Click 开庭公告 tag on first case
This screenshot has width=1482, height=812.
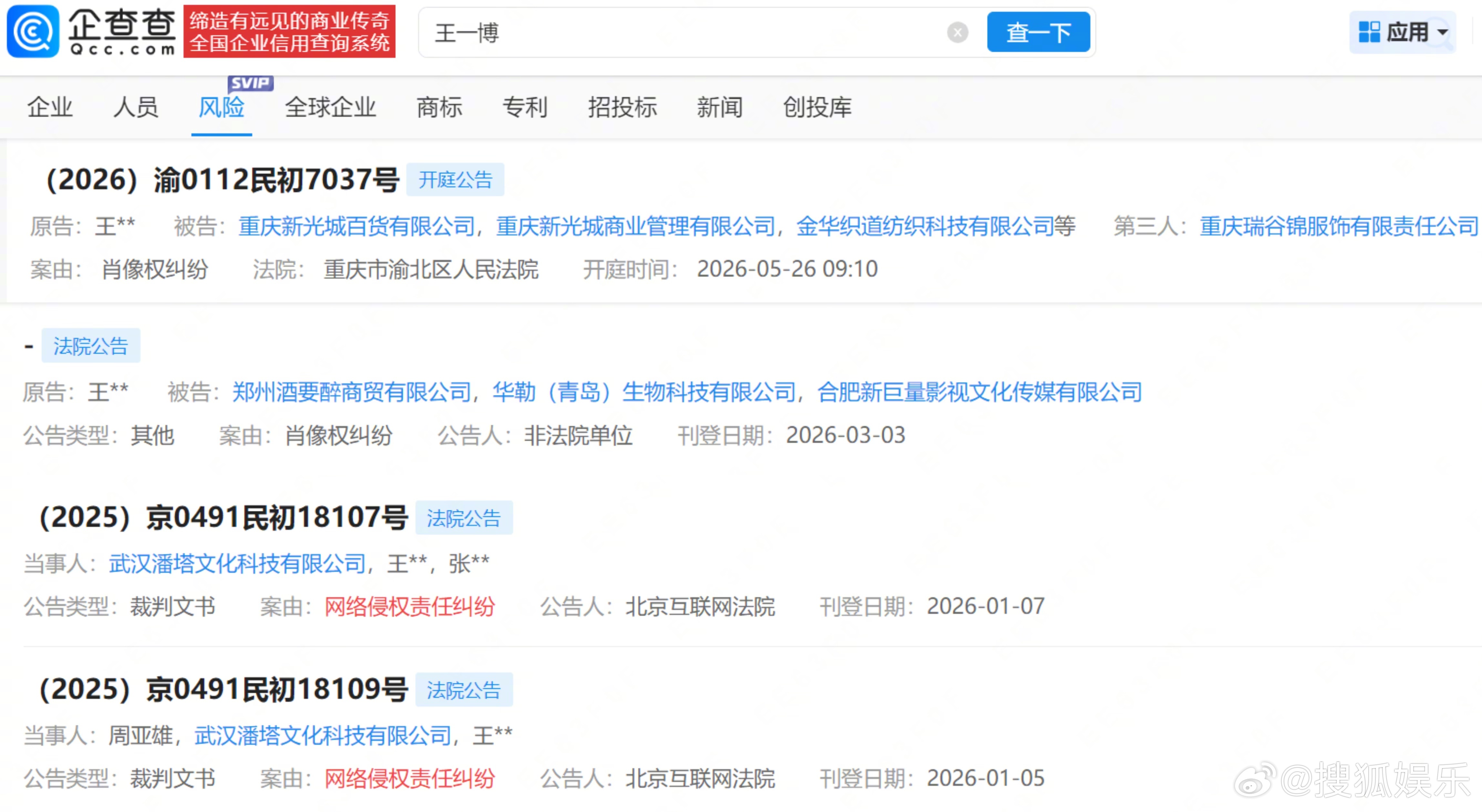pos(455,180)
